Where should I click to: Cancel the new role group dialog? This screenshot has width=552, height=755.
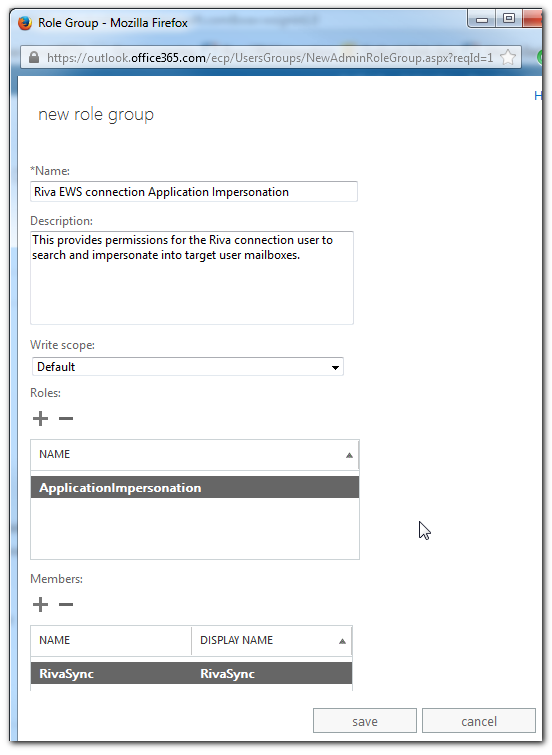tap(479, 721)
